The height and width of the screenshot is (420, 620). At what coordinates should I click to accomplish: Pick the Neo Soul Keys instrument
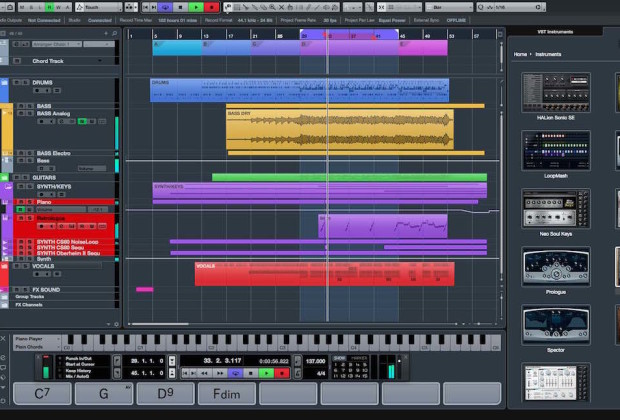555,209
